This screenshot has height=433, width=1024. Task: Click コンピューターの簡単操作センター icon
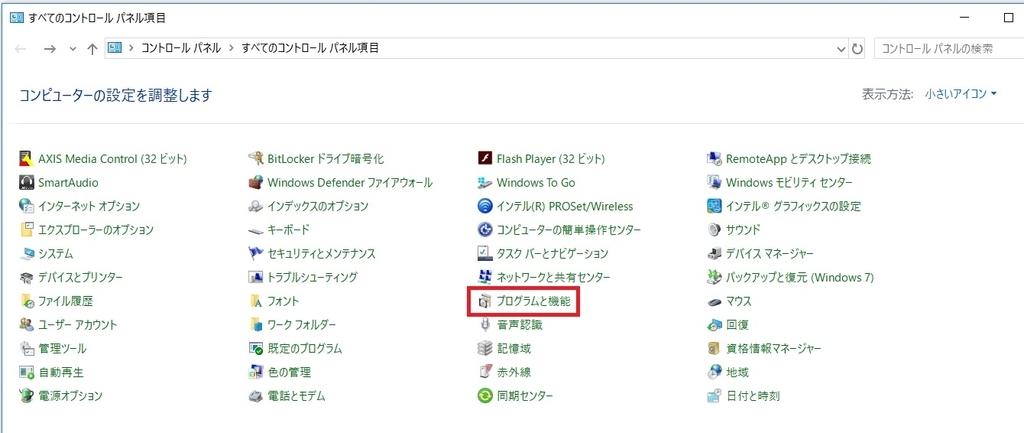click(x=485, y=229)
